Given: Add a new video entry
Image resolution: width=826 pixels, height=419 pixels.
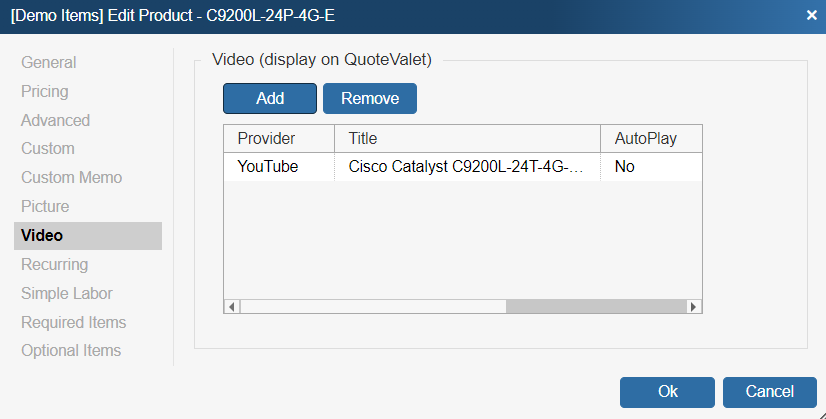Looking at the screenshot, I should (270, 98).
